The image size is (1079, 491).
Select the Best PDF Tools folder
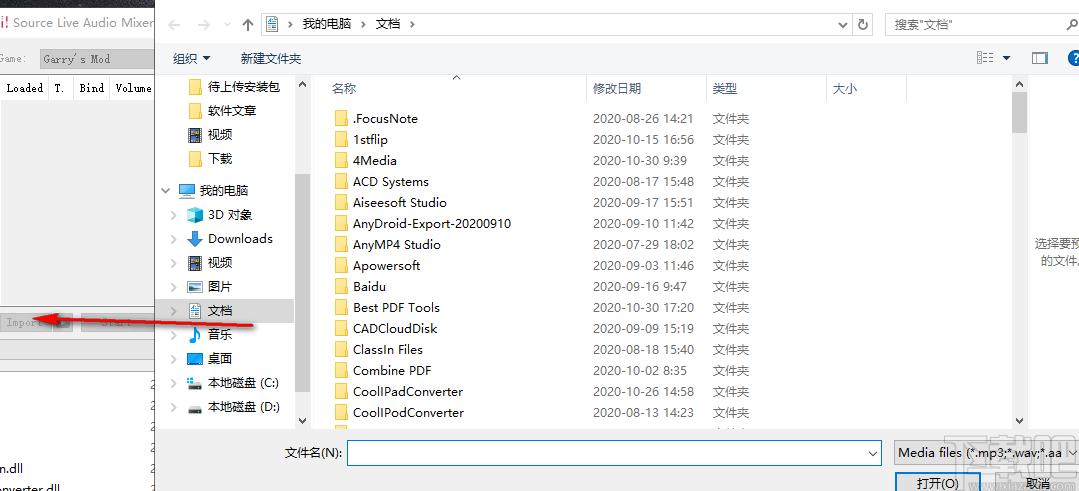pos(396,307)
